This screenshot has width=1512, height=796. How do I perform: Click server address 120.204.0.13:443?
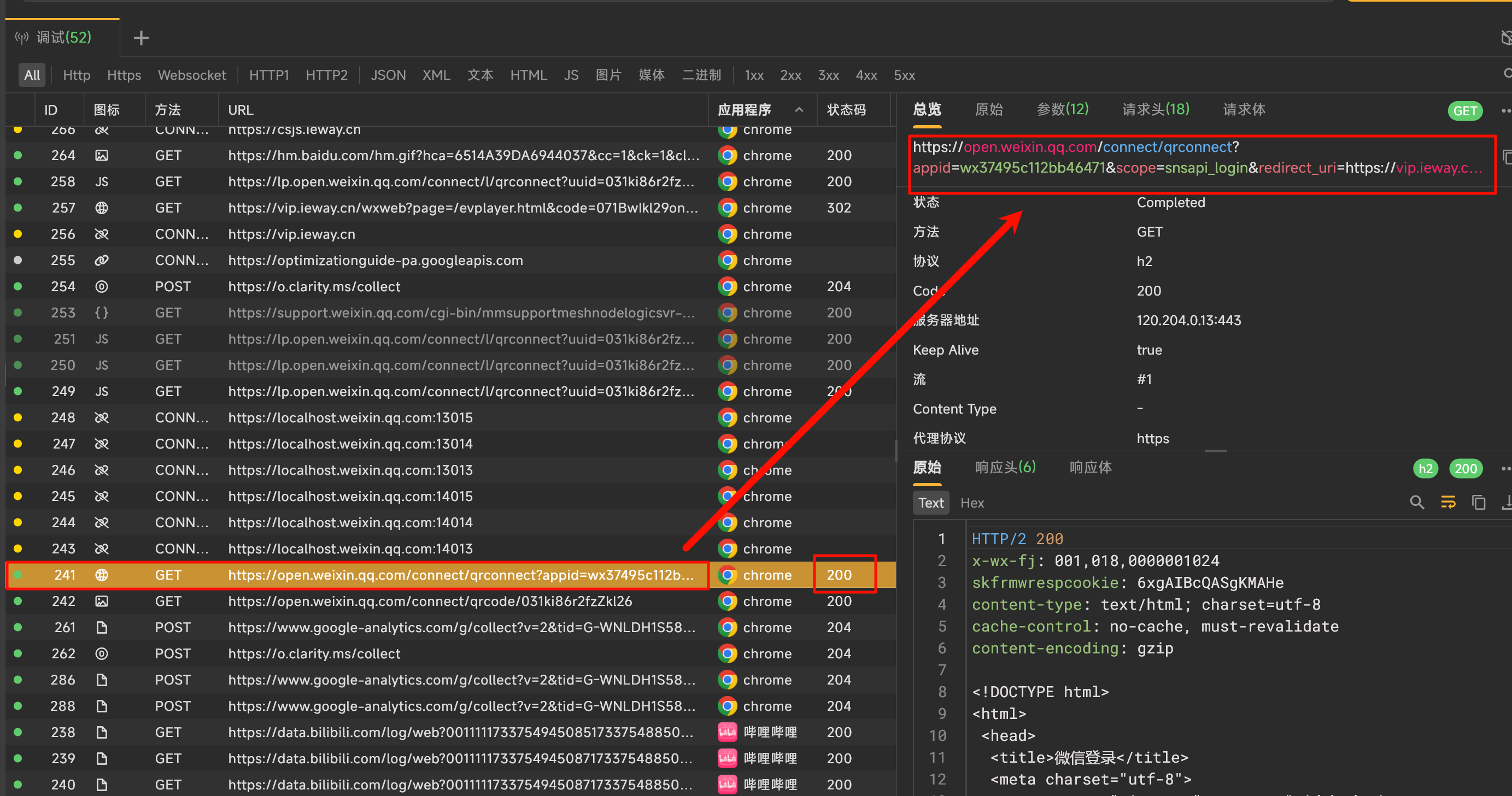tap(1188, 320)
